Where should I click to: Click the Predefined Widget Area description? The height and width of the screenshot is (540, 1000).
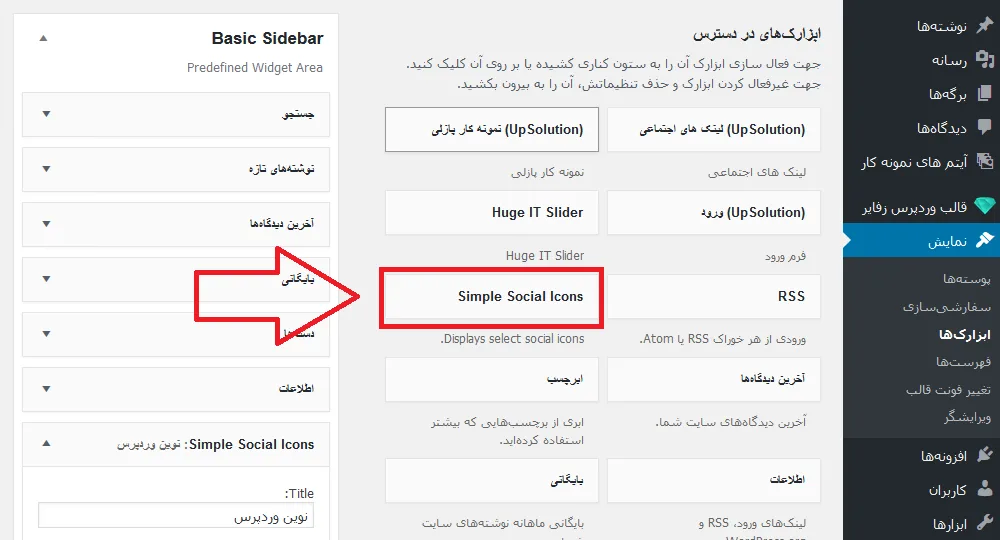pyautogui.click(x=254, y=68)
